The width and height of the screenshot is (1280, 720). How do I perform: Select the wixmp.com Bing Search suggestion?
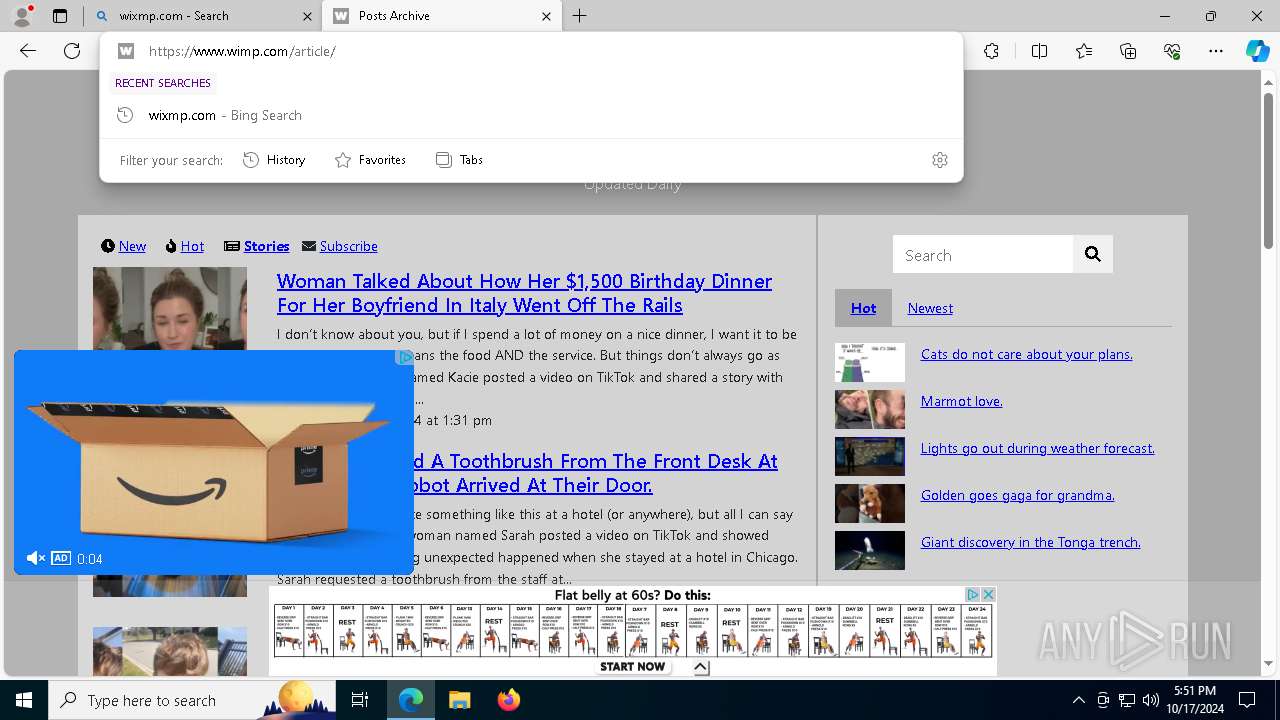pyautogui.click(x=531, y=115)
